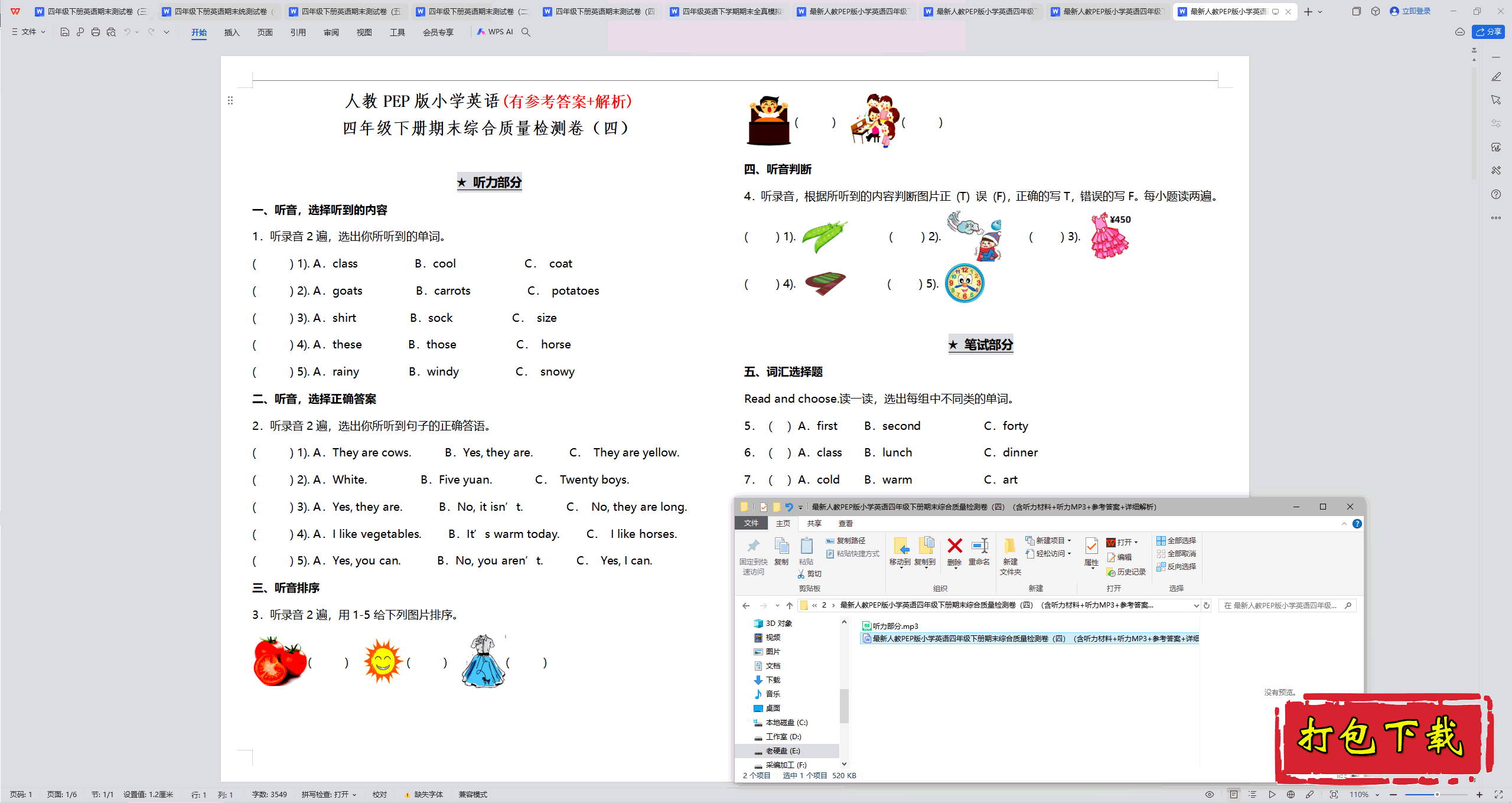The width and height of the screenshot is (1512, 803).
Task: Open the 打开 dropdown in Explorer ribbon
Action: pyautogui.click(x=1122, y=542)
